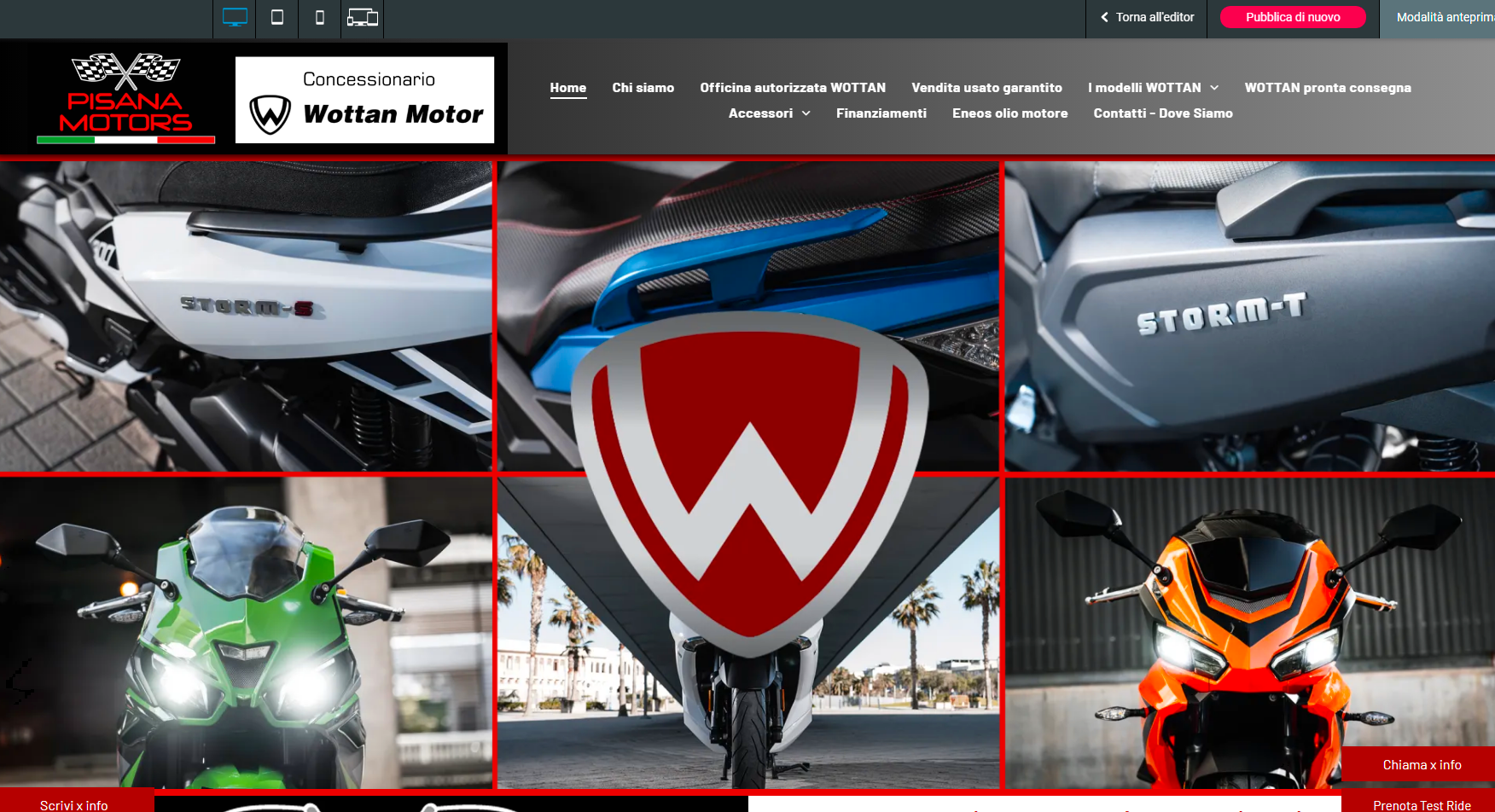Click Pisana Motors logo

[126, 98]
